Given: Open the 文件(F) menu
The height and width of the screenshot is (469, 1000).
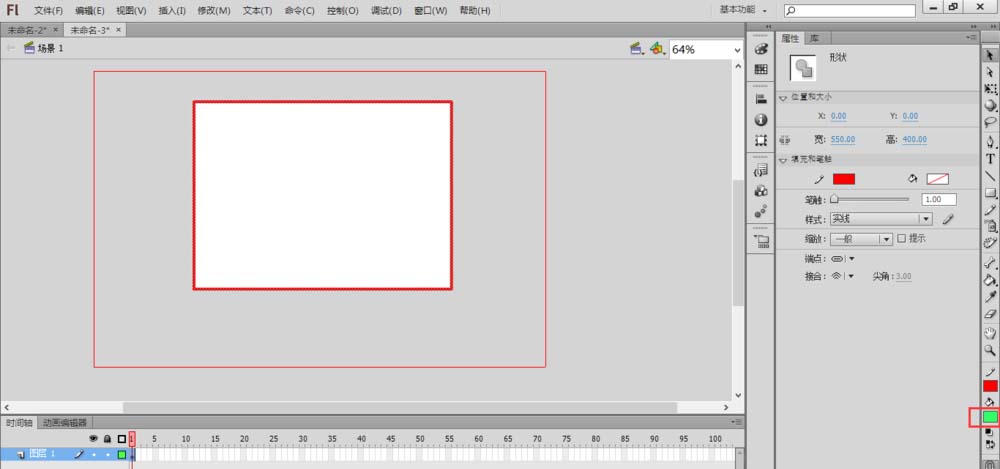Looking at the screenshot, I should point(48,11).
